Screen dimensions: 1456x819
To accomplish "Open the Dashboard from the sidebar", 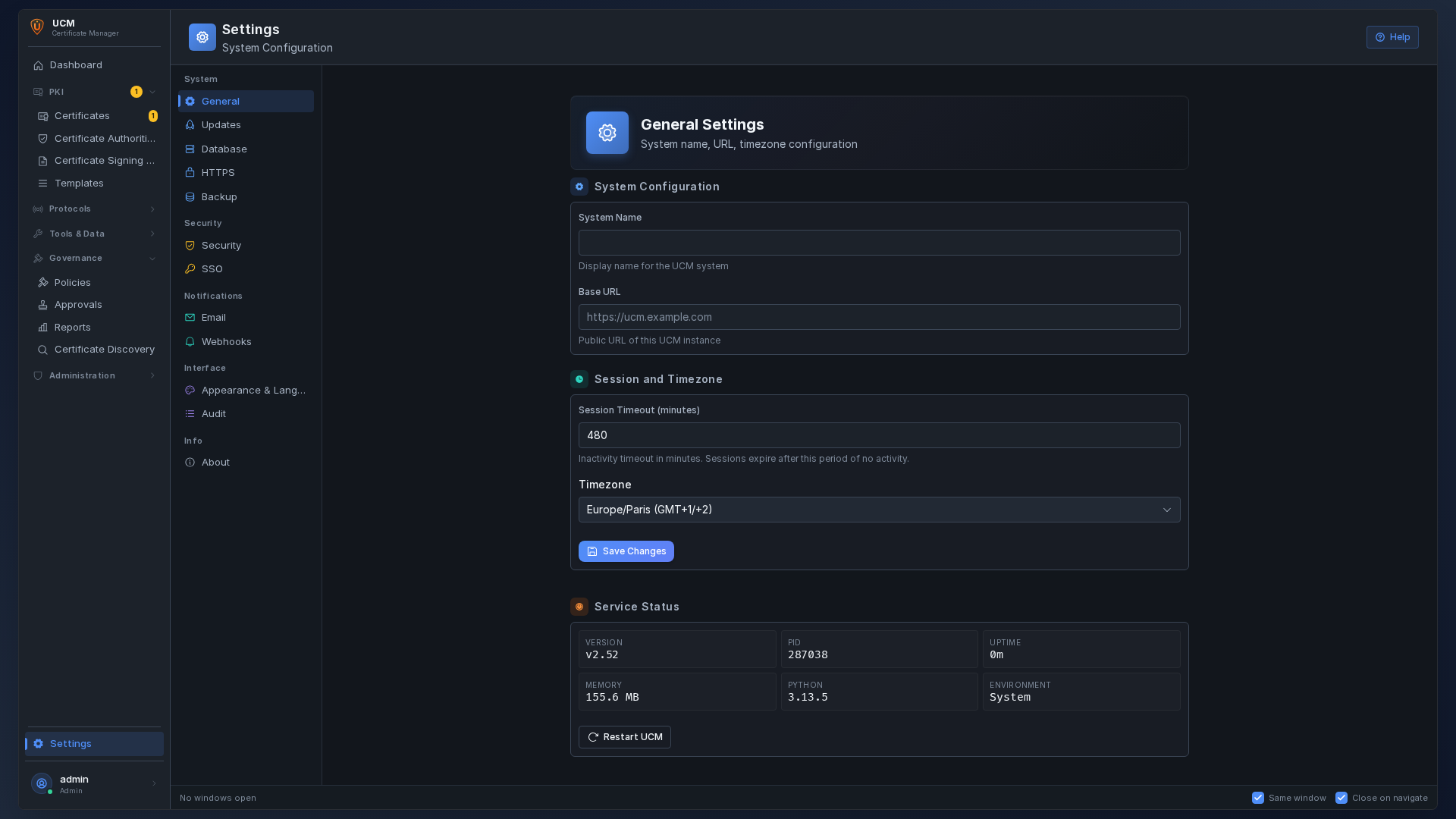I will [76, 65].
